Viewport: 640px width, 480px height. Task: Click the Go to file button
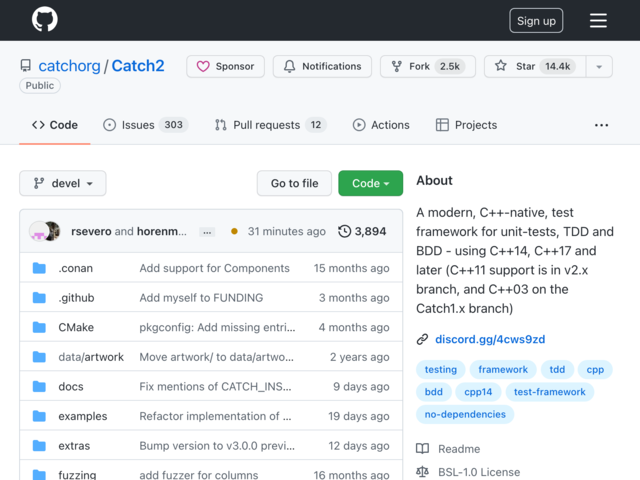tap(294, 183)
